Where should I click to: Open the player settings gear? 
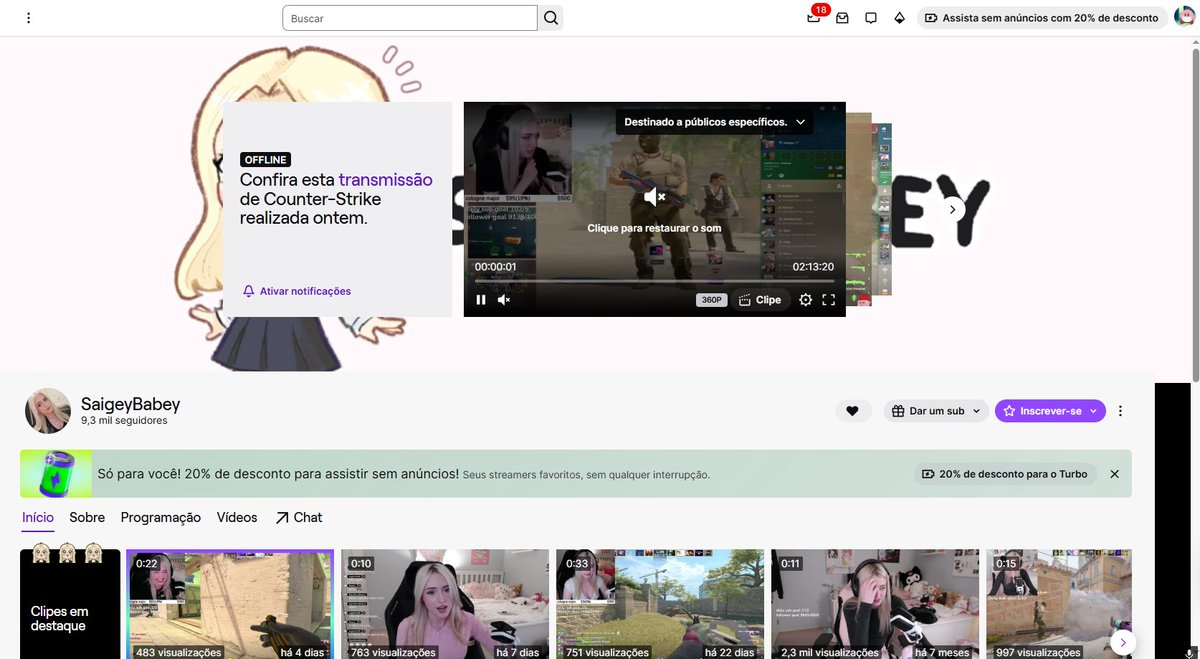pos(806,300)
